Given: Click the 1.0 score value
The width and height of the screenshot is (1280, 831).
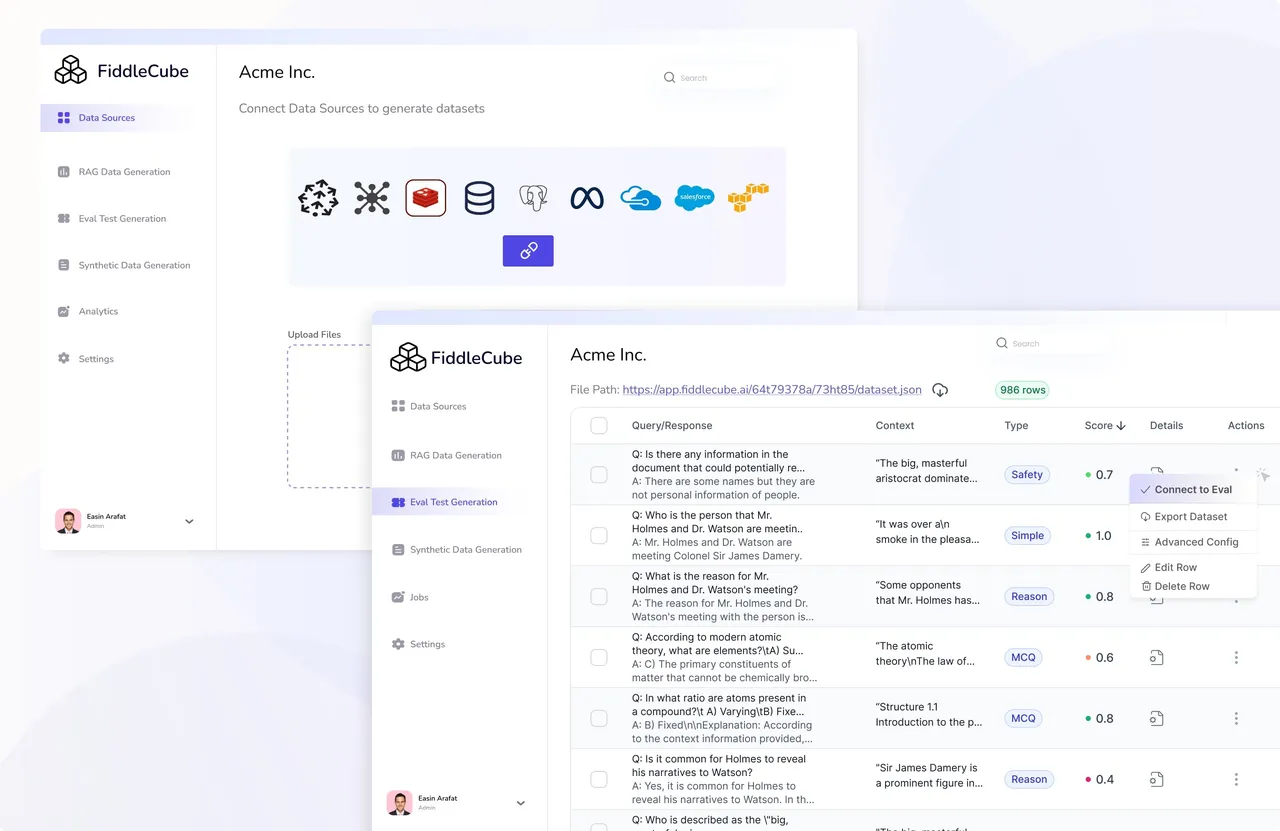Looking at the screenshot, I should (x=1103, y=536).
